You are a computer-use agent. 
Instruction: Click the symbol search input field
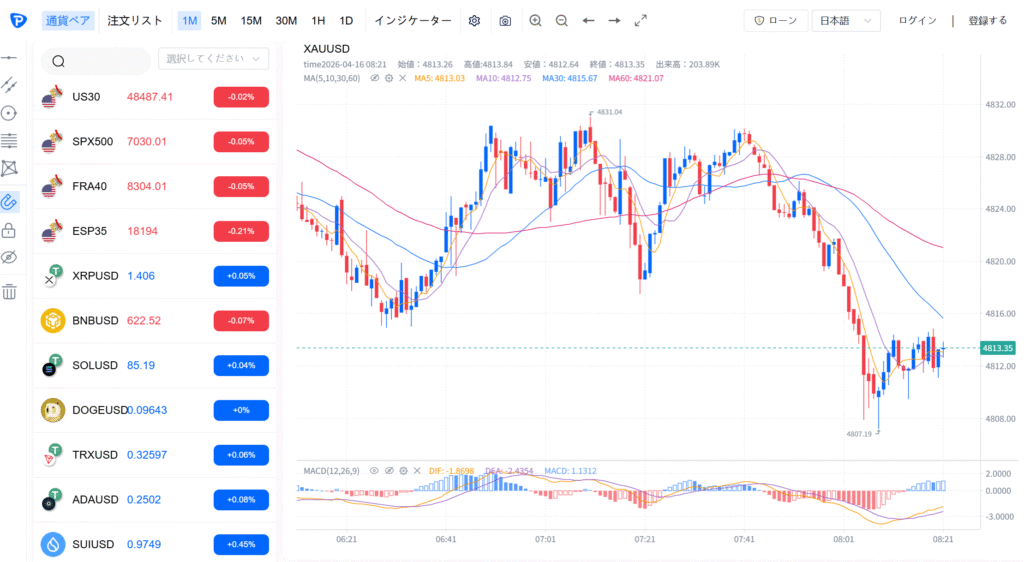95,61
